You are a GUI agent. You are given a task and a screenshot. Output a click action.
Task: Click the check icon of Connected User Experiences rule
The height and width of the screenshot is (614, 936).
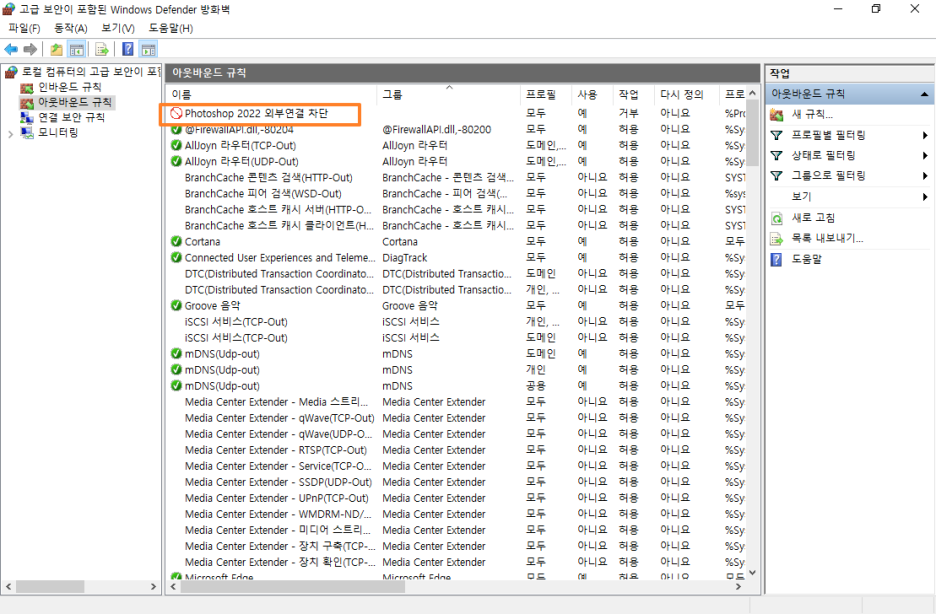point(176,257)
